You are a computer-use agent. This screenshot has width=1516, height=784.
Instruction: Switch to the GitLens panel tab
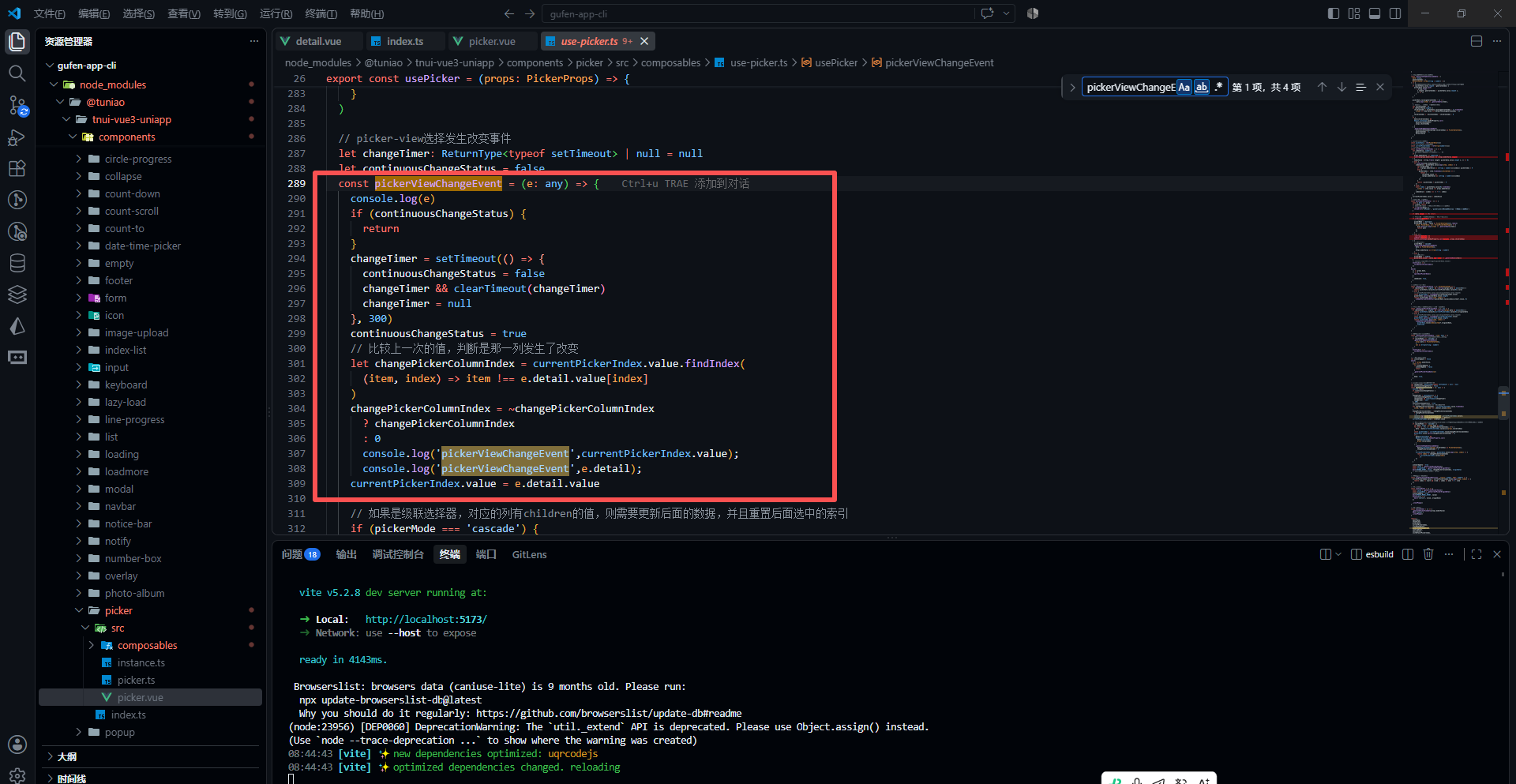pos(529,554)
